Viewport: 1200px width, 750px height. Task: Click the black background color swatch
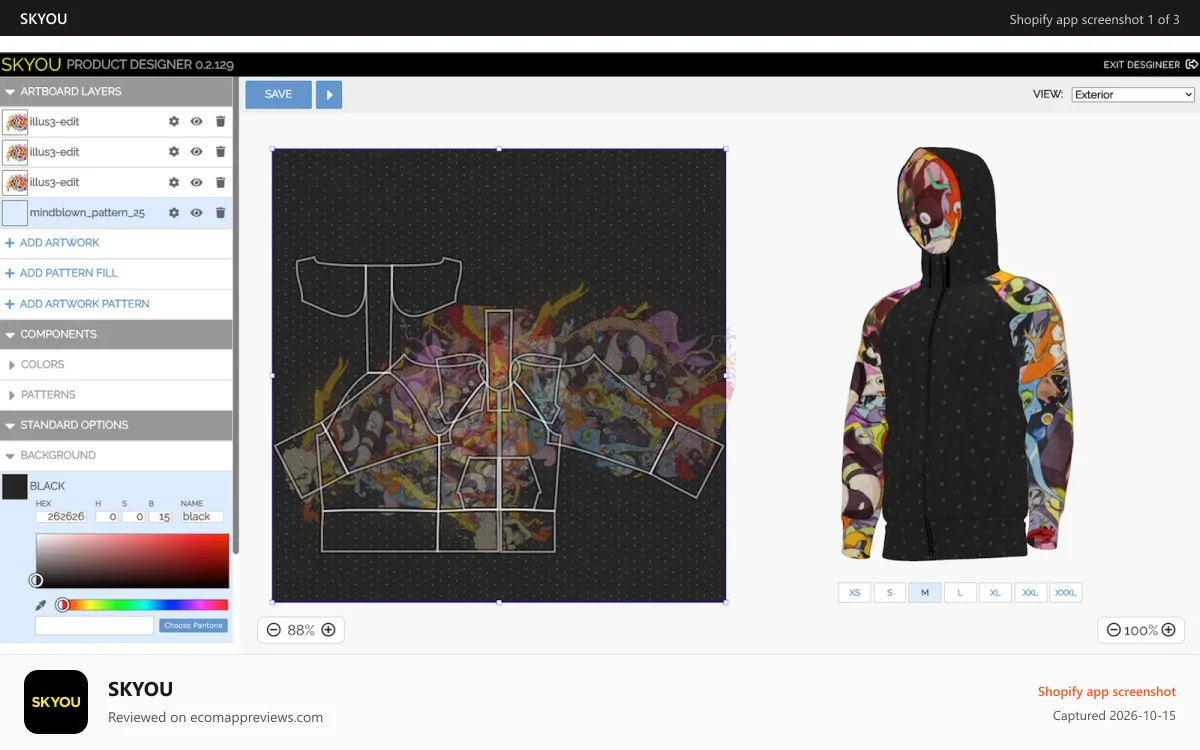(15, 487)
